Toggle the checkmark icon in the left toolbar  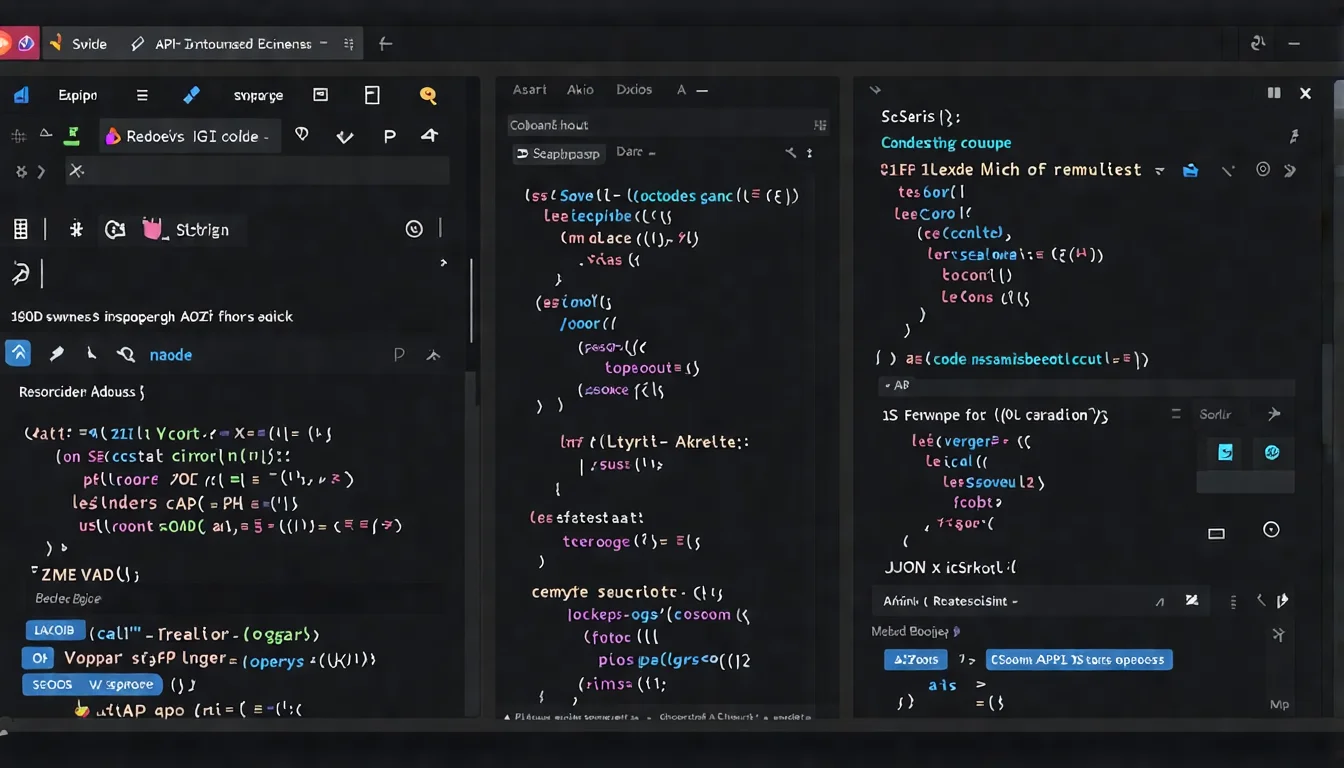[345, 136]
